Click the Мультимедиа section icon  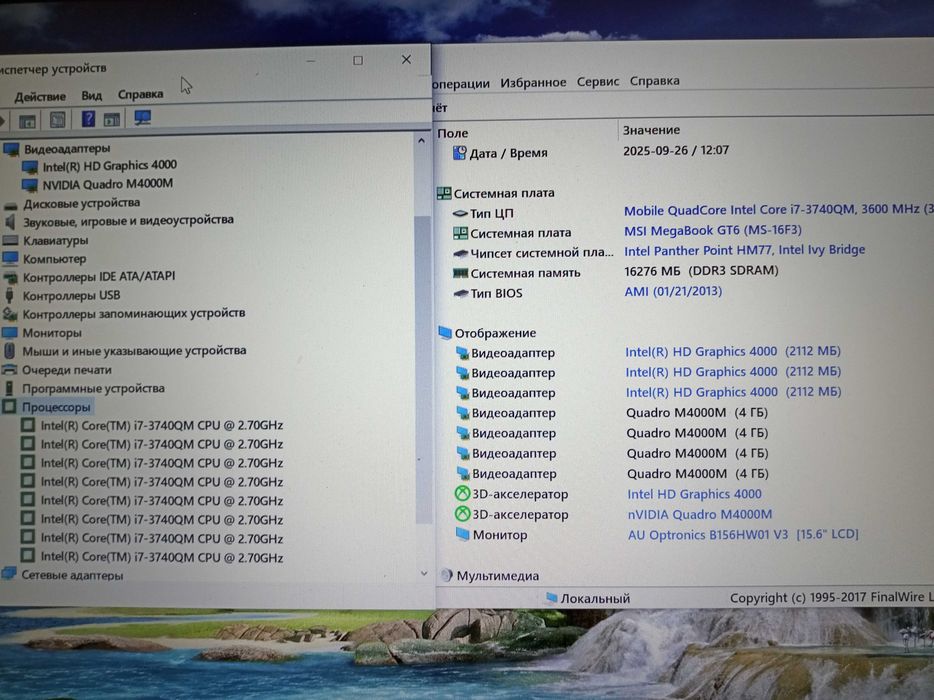click(x=447, y=575)
